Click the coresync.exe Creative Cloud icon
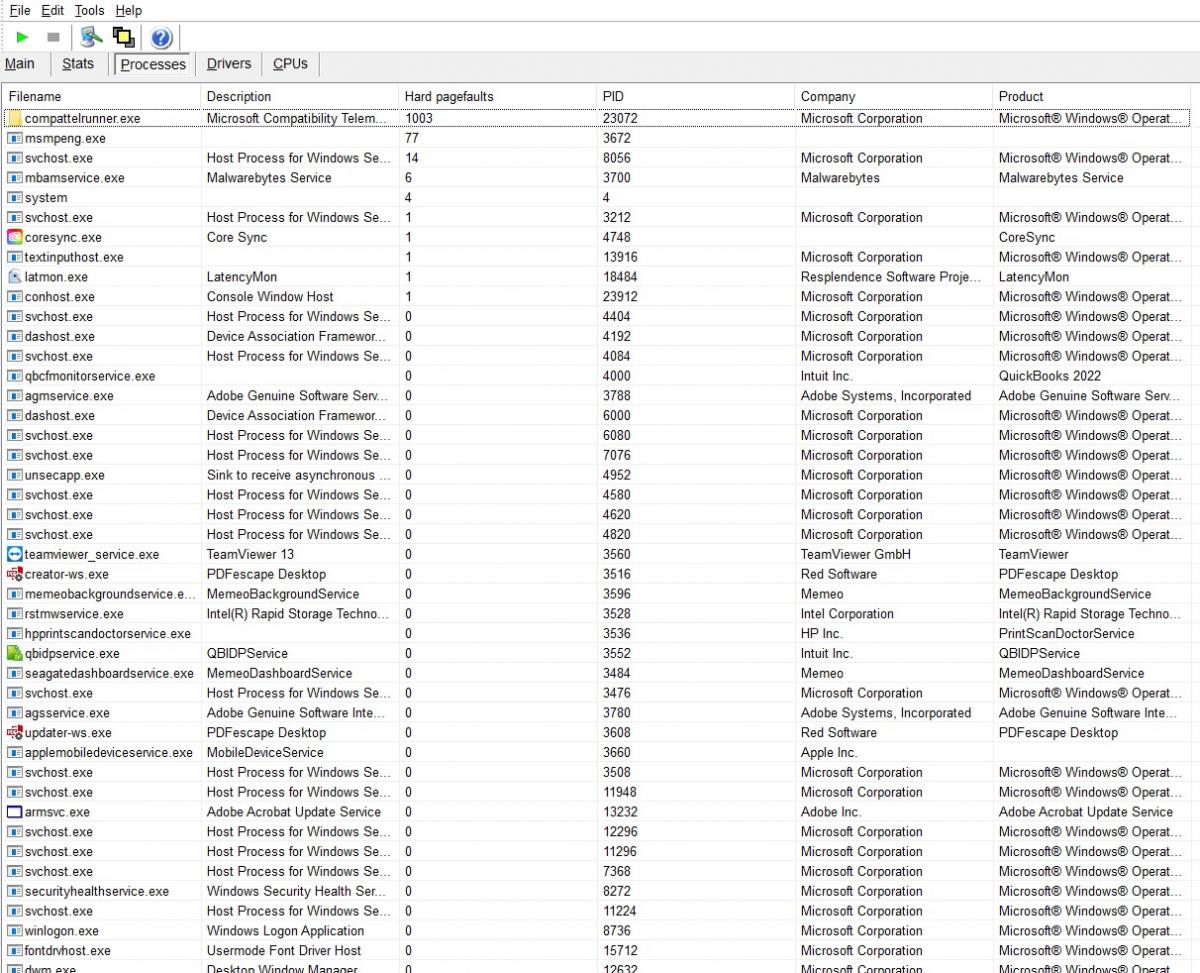 click(14, 237)
